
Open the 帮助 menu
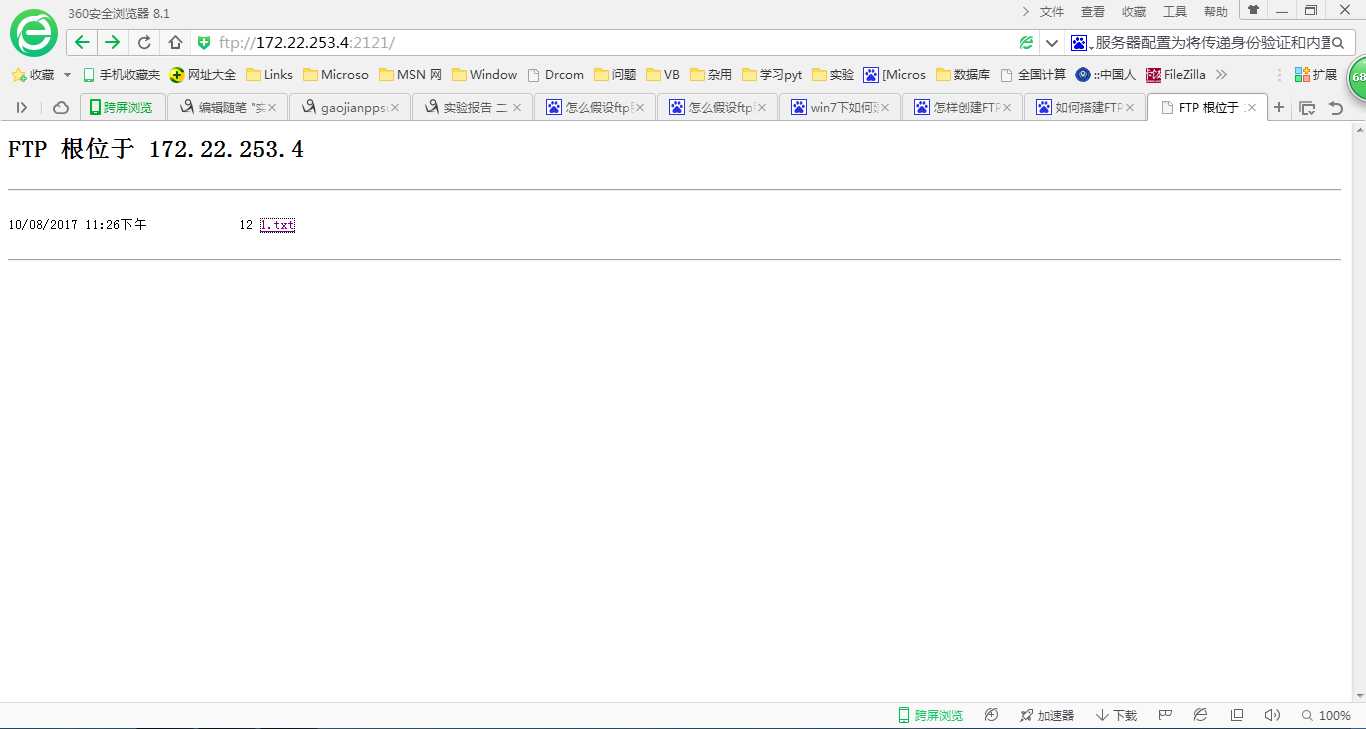pyautogui.click(x=1216, y=12)
